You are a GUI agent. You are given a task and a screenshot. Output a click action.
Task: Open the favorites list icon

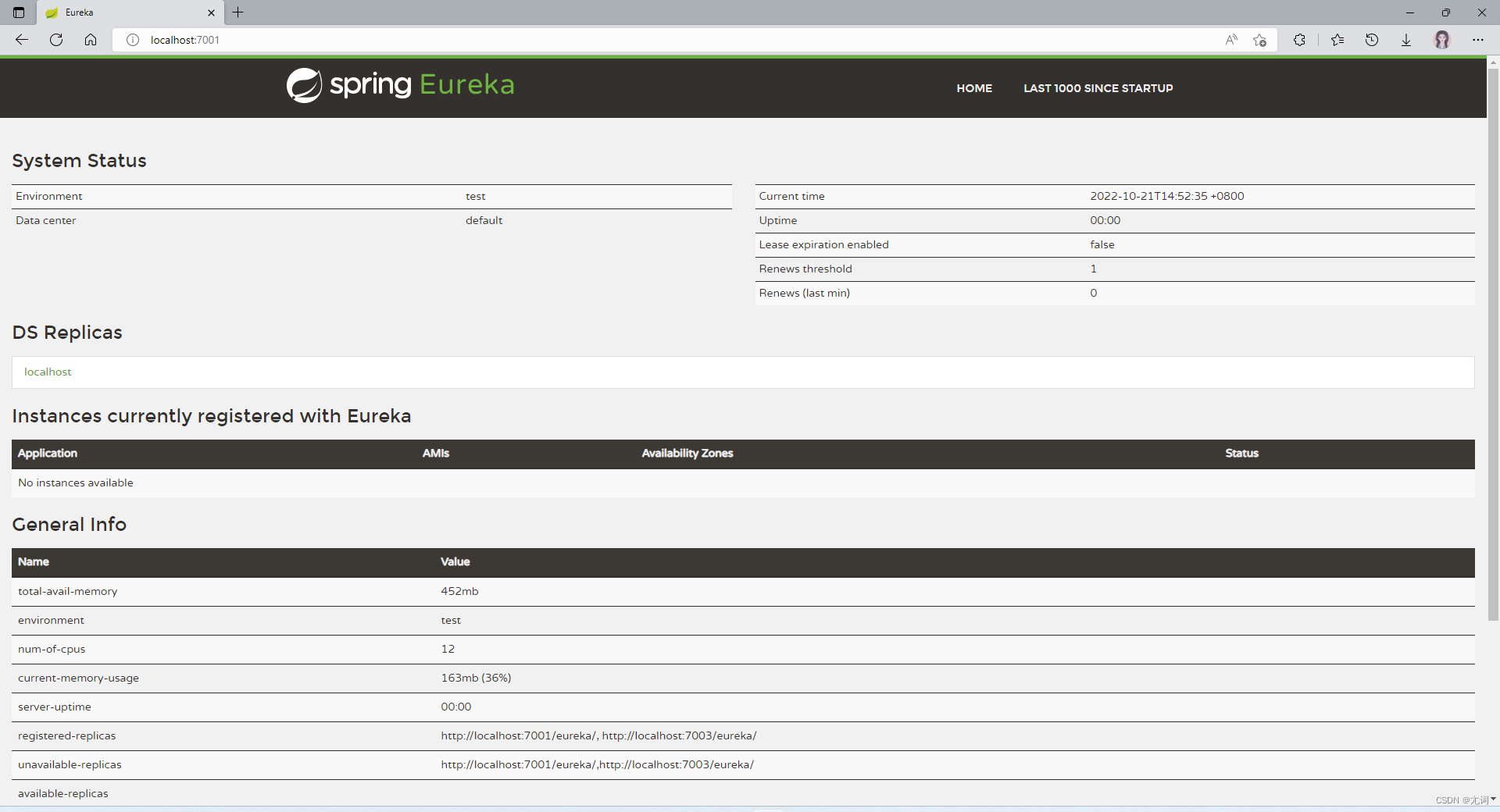coord(1337,40)
